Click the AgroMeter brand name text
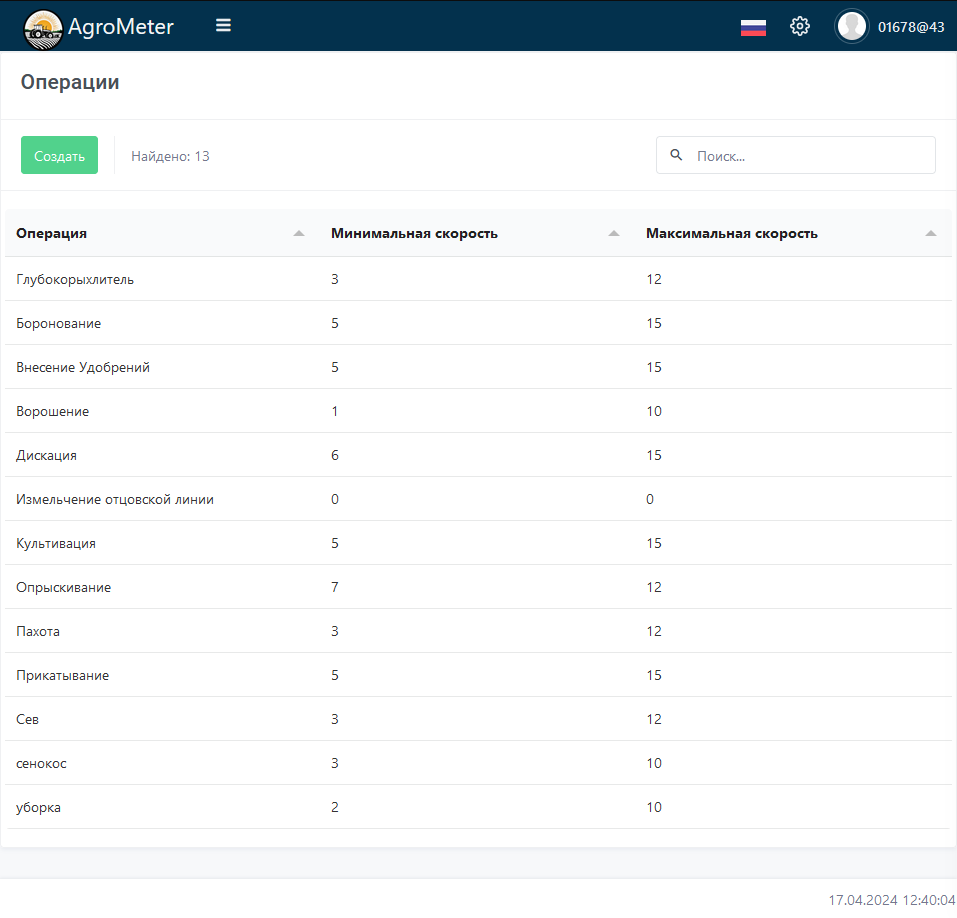 tap(121, 27)
